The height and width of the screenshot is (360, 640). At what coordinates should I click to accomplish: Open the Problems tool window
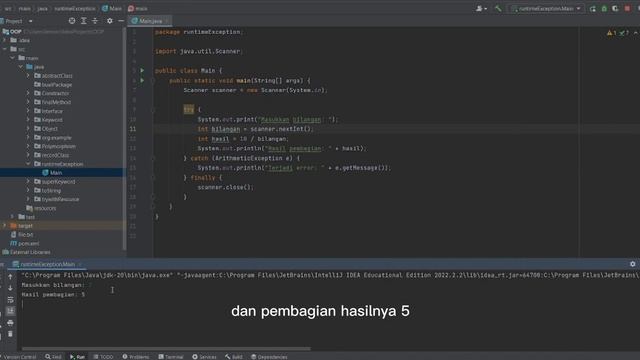pyautogui.click(x=136, y=357)
